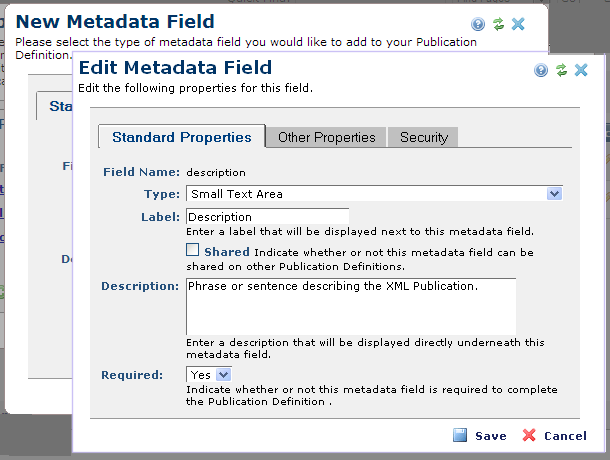Viewport: 610px width, 460px height.
Task: Refresh the New Metadata Field dialog
Action: click(x=498, y=24)
